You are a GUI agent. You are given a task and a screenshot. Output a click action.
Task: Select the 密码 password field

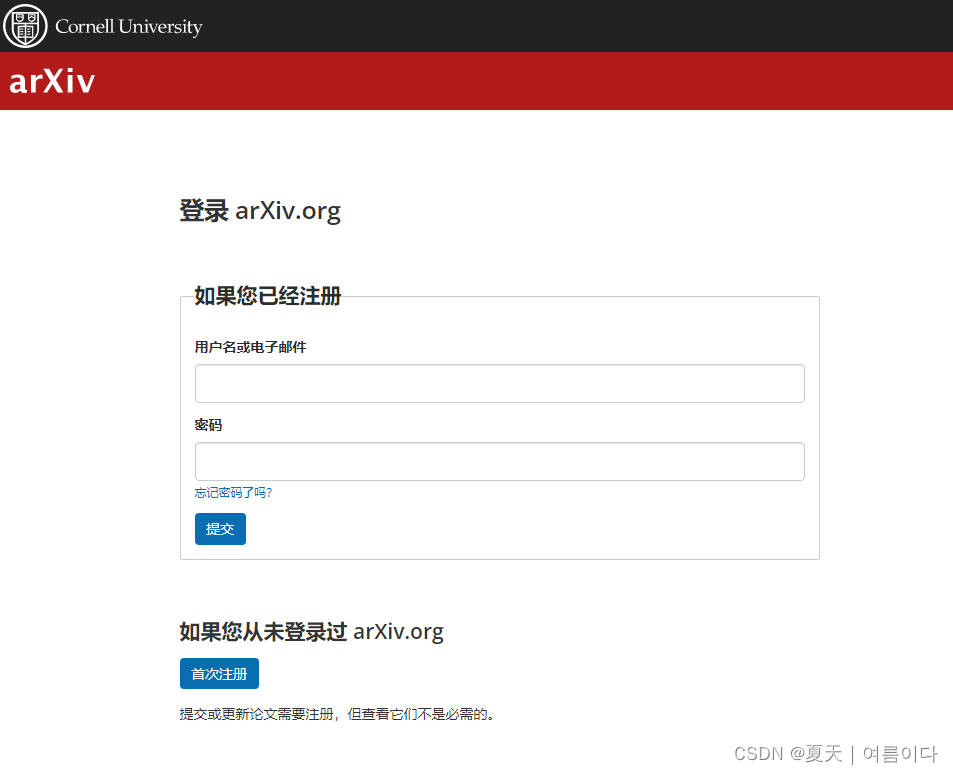point(499,461)
